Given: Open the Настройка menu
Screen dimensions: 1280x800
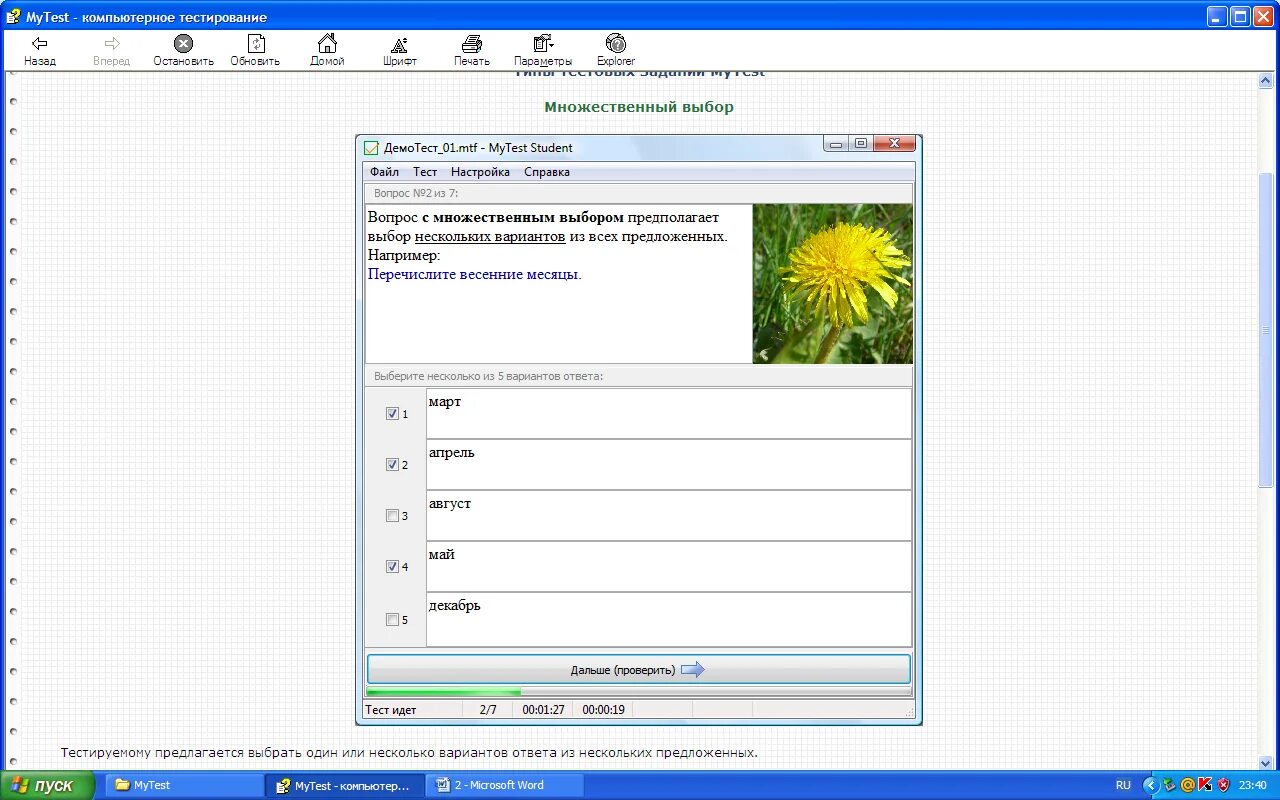Looking at the screenshot, I should point(480,172).
